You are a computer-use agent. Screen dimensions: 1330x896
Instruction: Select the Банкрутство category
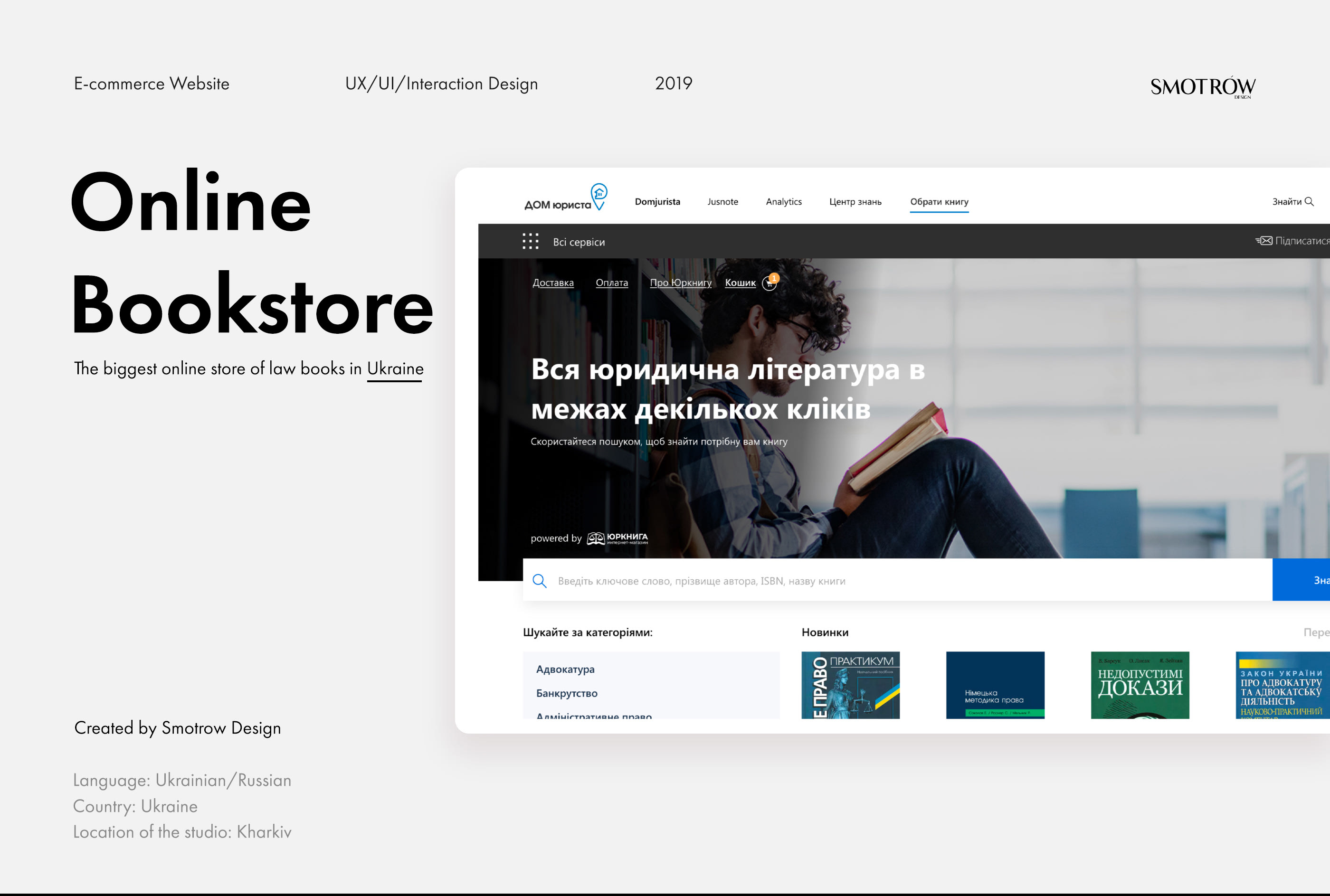coord(566,693)
